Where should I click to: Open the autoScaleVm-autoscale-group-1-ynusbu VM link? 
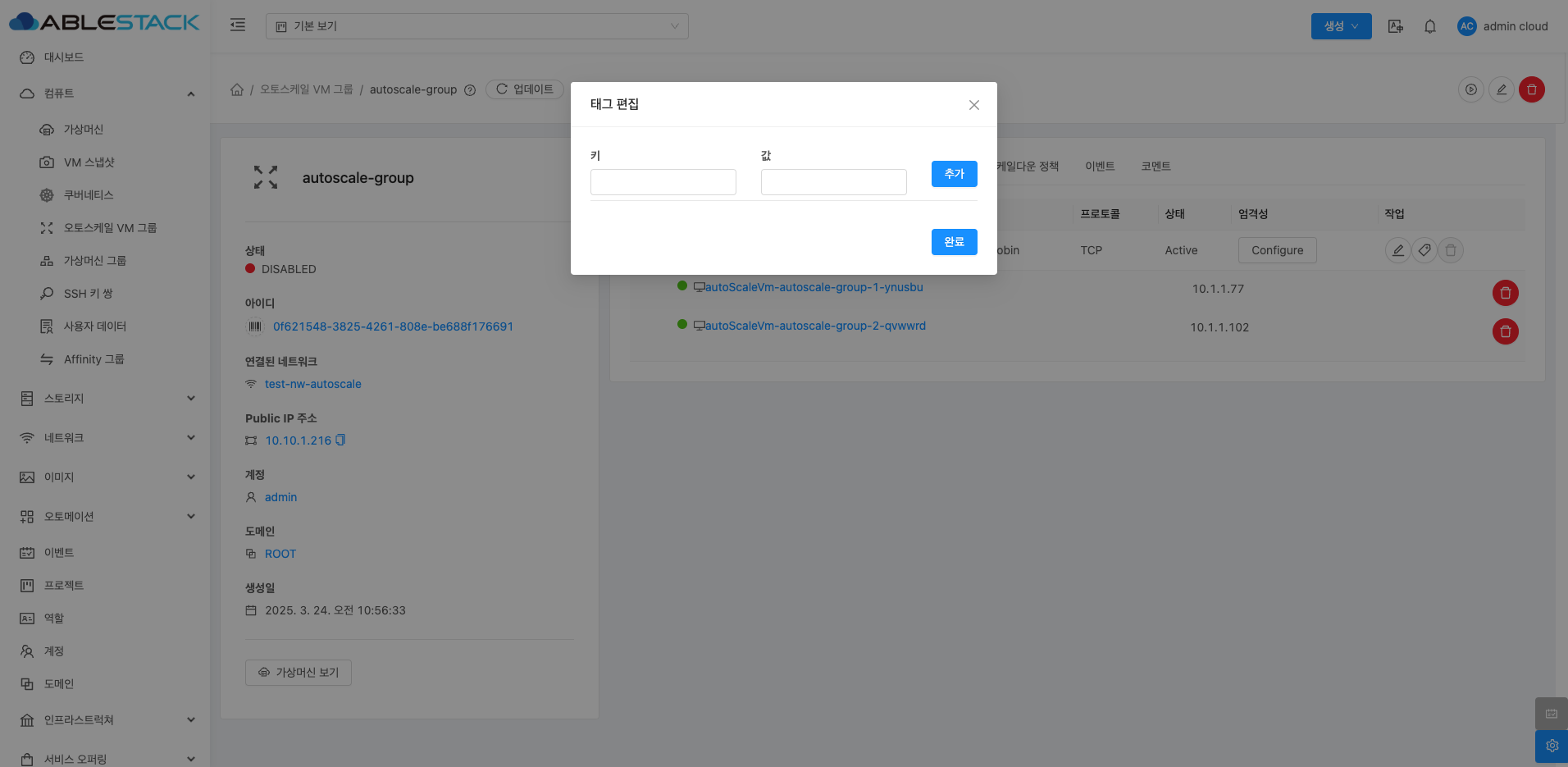(x=814, y=287)
